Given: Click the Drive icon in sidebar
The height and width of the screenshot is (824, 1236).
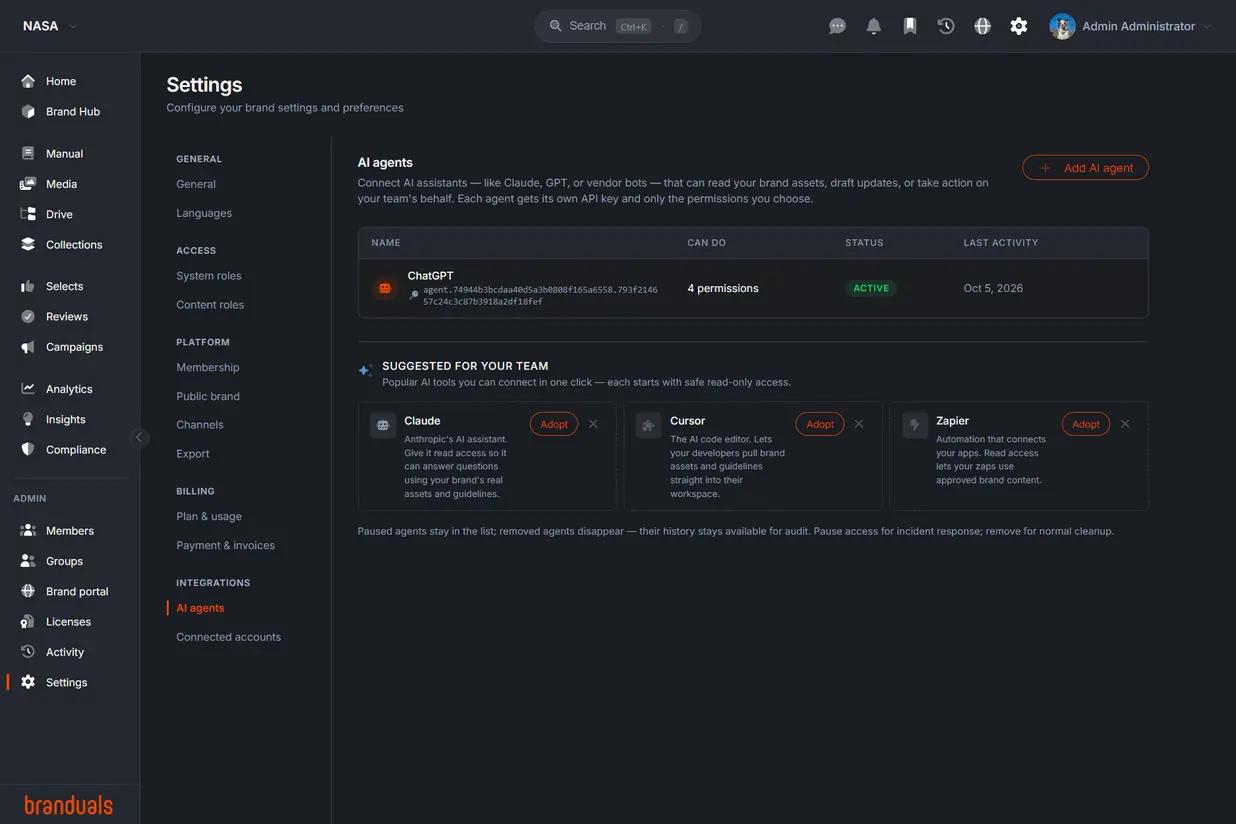Looking at the screenshot, I should [x=28, y=214].
